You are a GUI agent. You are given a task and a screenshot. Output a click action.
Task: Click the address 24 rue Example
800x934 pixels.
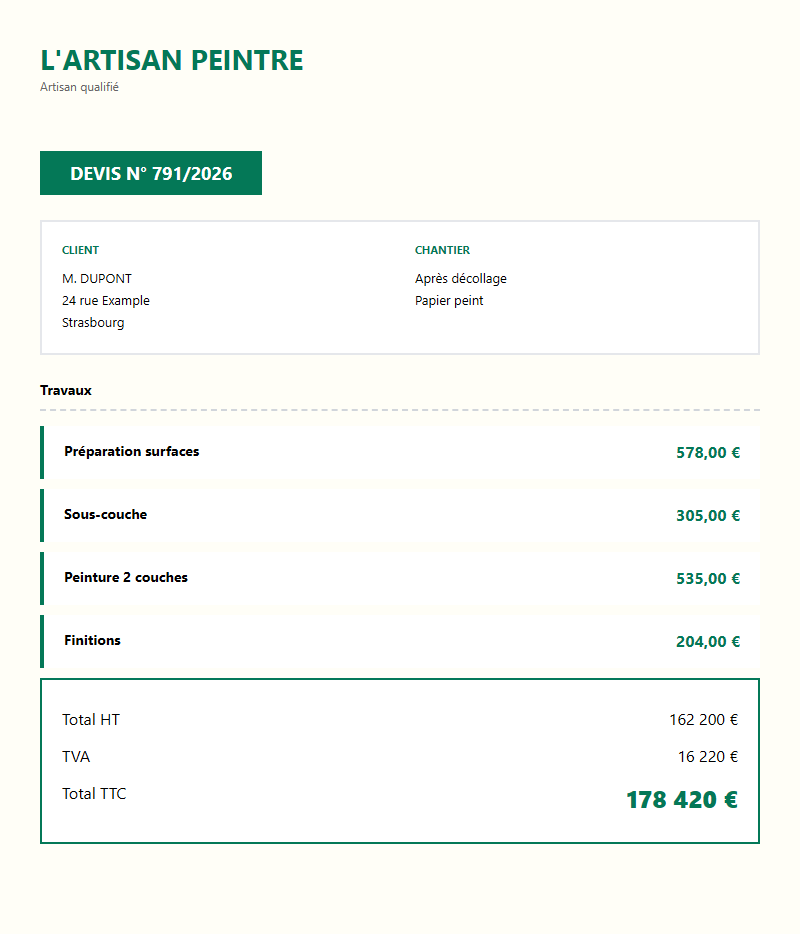[106, 301]
